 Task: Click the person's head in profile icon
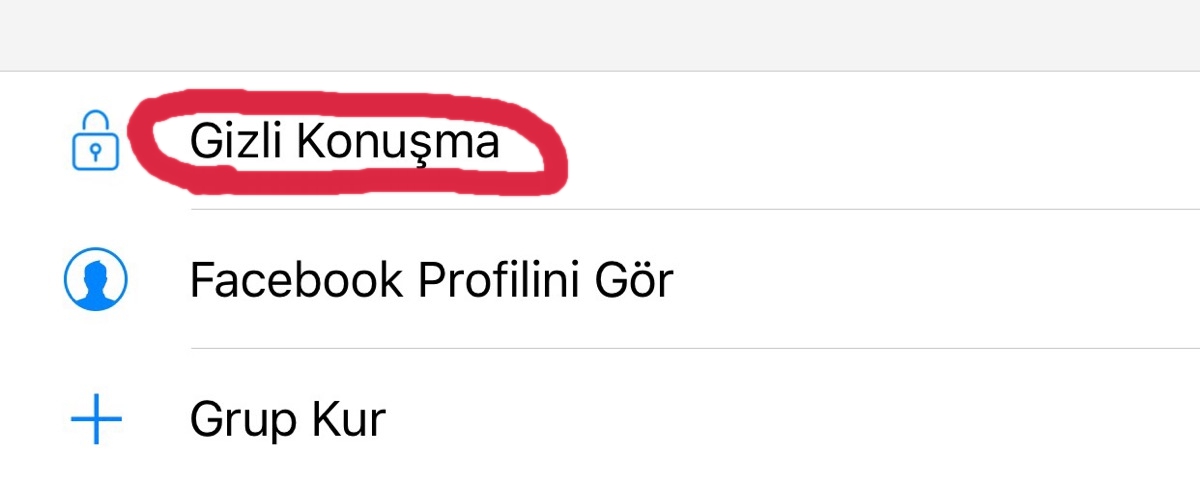point(96,272)
